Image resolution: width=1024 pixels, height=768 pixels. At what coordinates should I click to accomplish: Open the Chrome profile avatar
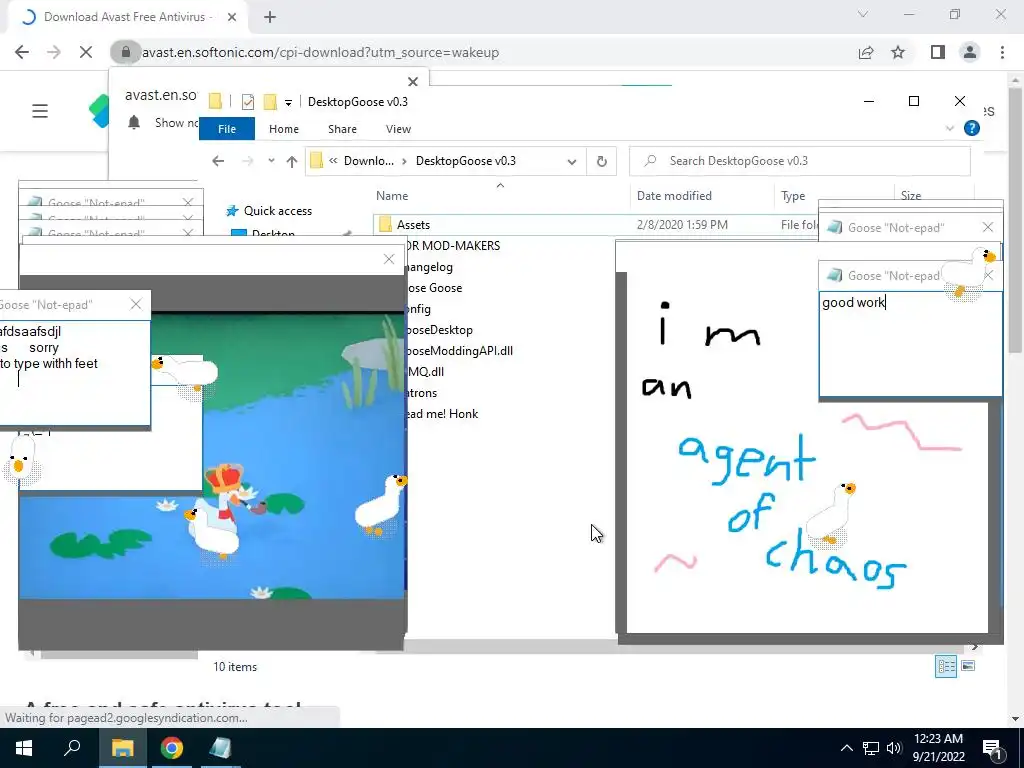click(970, 52)
